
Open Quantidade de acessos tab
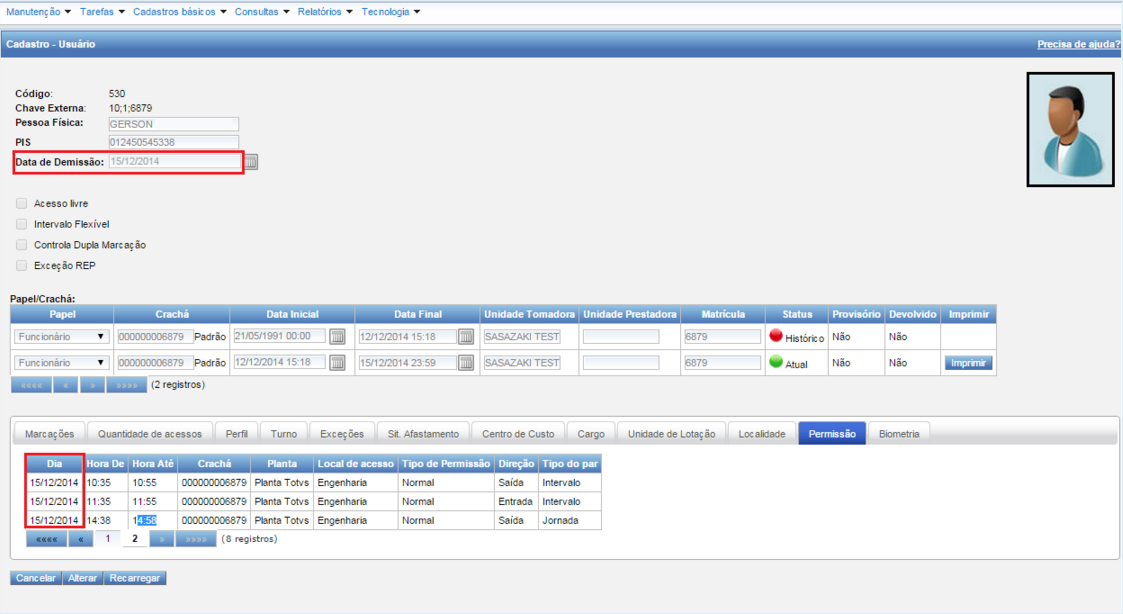[x=150, y=434]
